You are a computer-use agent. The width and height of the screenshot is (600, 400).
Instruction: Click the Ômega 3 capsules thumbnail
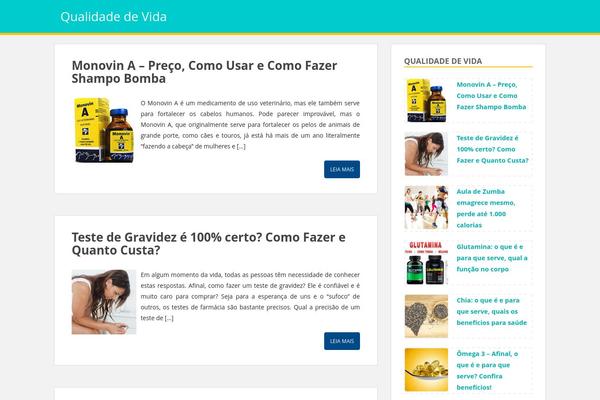click(x=426, y=370)
